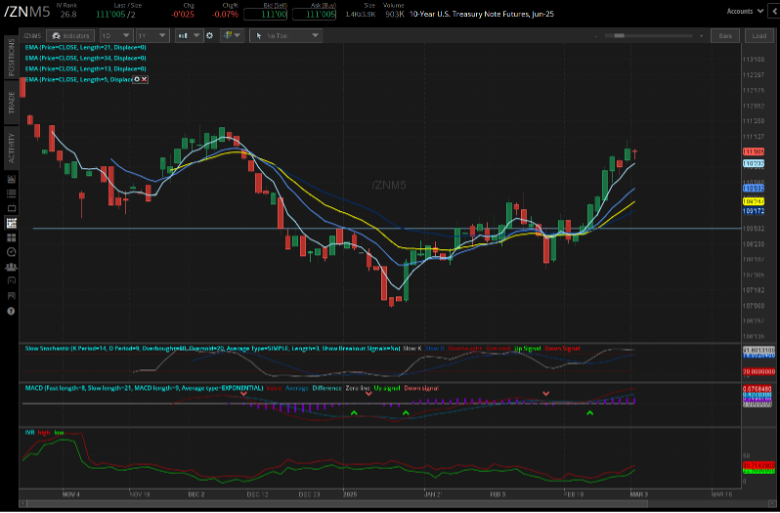Click the light blue EMA price tag on axis
Viewport: 780px width, 513px height.
(x=754, y=163)
